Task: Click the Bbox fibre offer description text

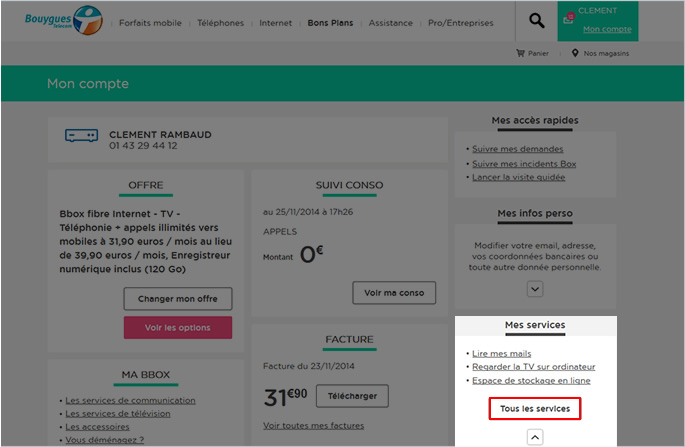Action: tap(145, 241)
